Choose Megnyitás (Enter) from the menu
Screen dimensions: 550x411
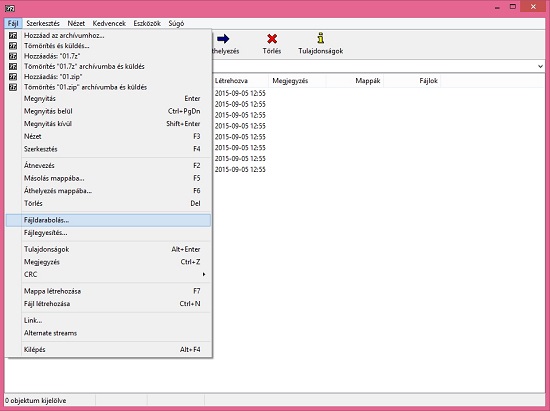pos(108,99)
